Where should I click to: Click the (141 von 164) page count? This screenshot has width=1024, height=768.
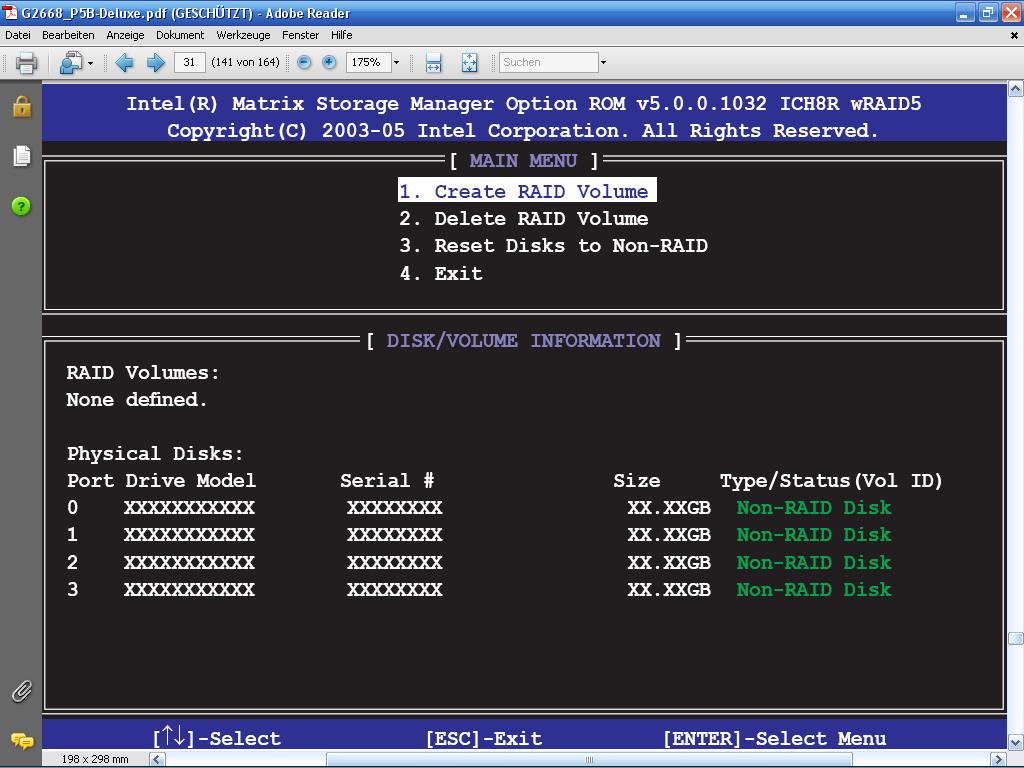click(245, 63)
